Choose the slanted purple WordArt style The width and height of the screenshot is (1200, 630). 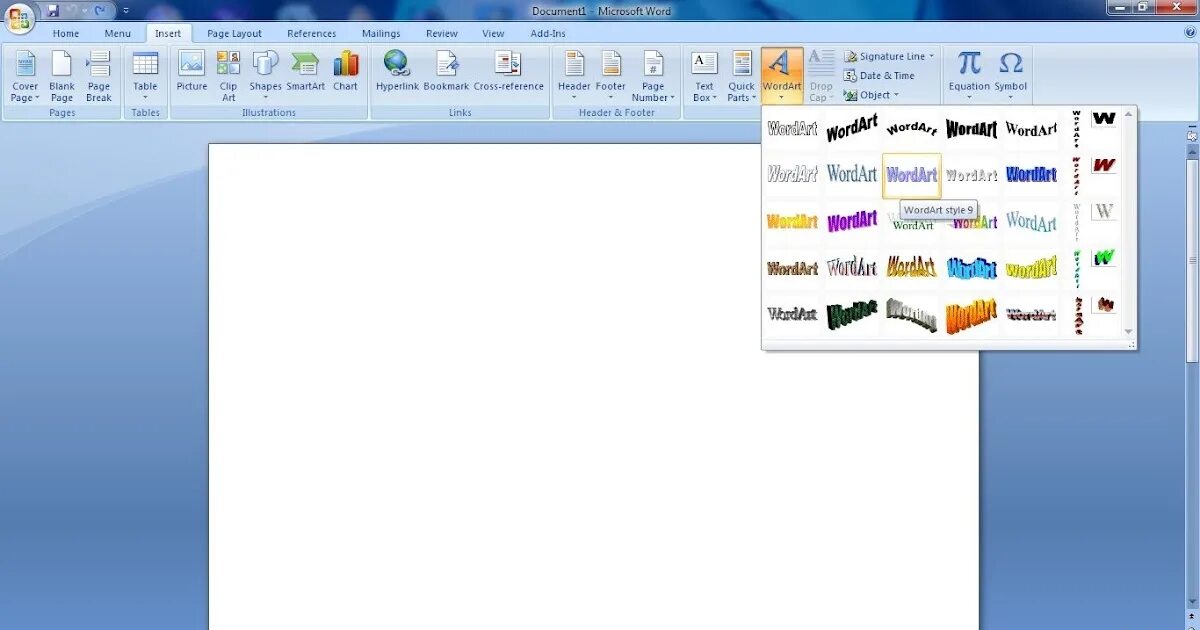tap(852, 221)
